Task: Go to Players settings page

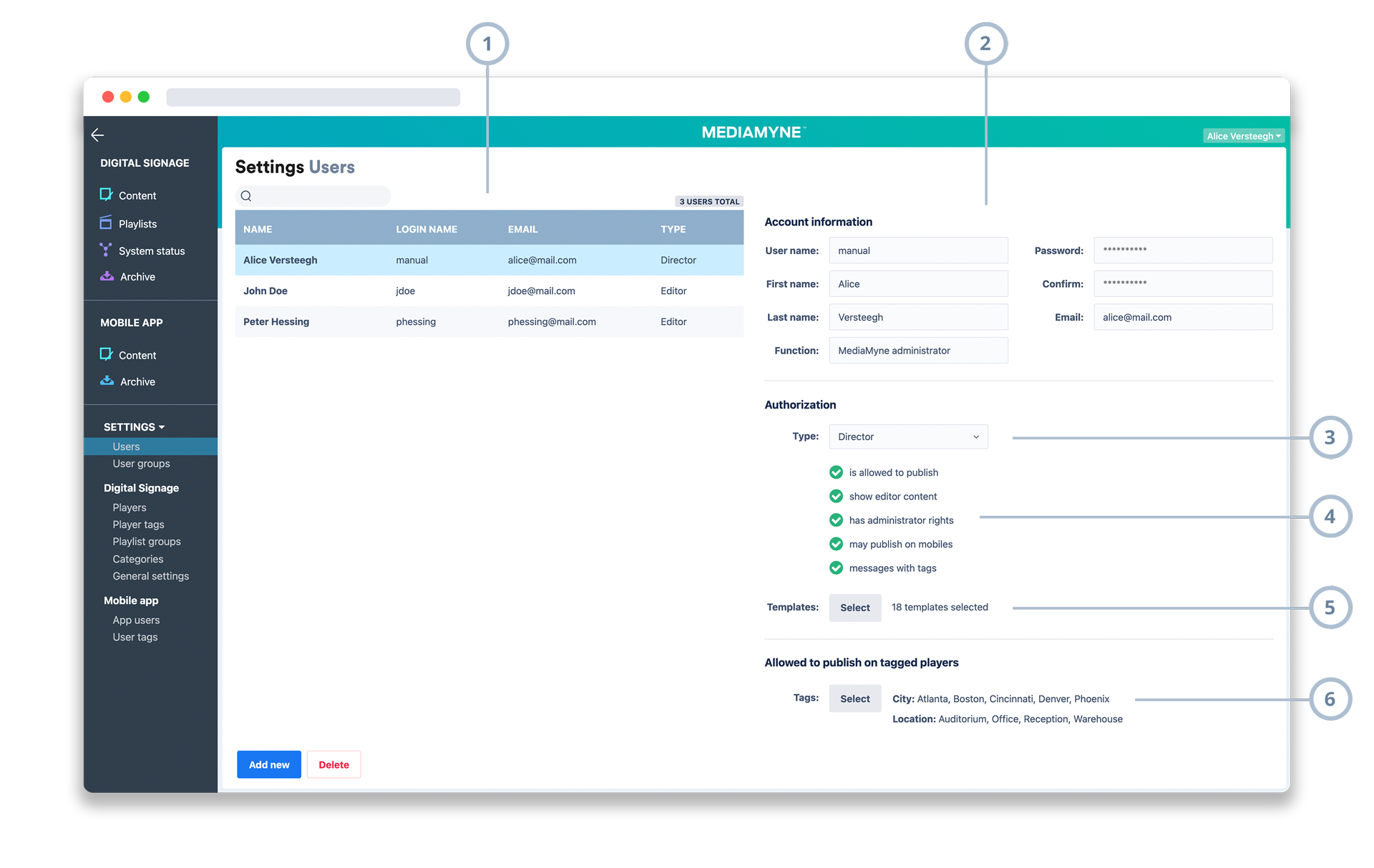Action: point(130,507)
